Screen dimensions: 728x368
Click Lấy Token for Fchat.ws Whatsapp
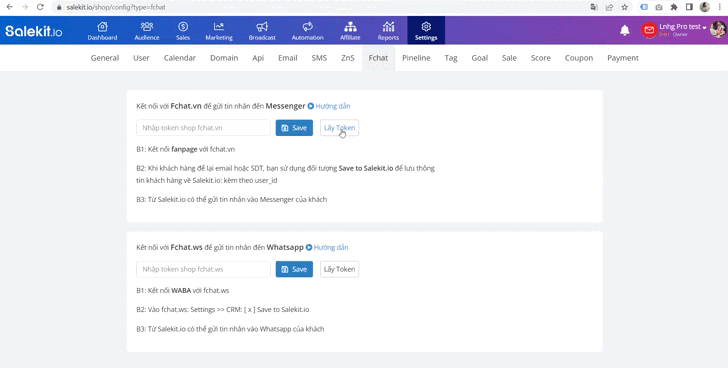pyautogui.click(x=339, y=269)
